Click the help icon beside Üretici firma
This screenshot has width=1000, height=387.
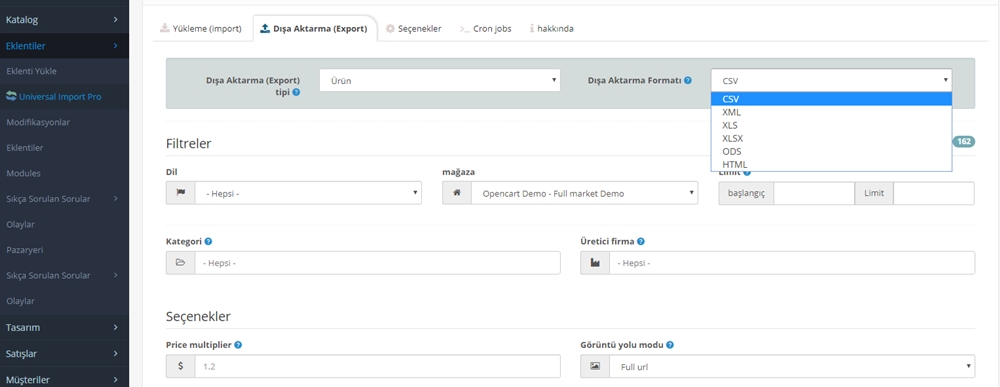point(640,242)
